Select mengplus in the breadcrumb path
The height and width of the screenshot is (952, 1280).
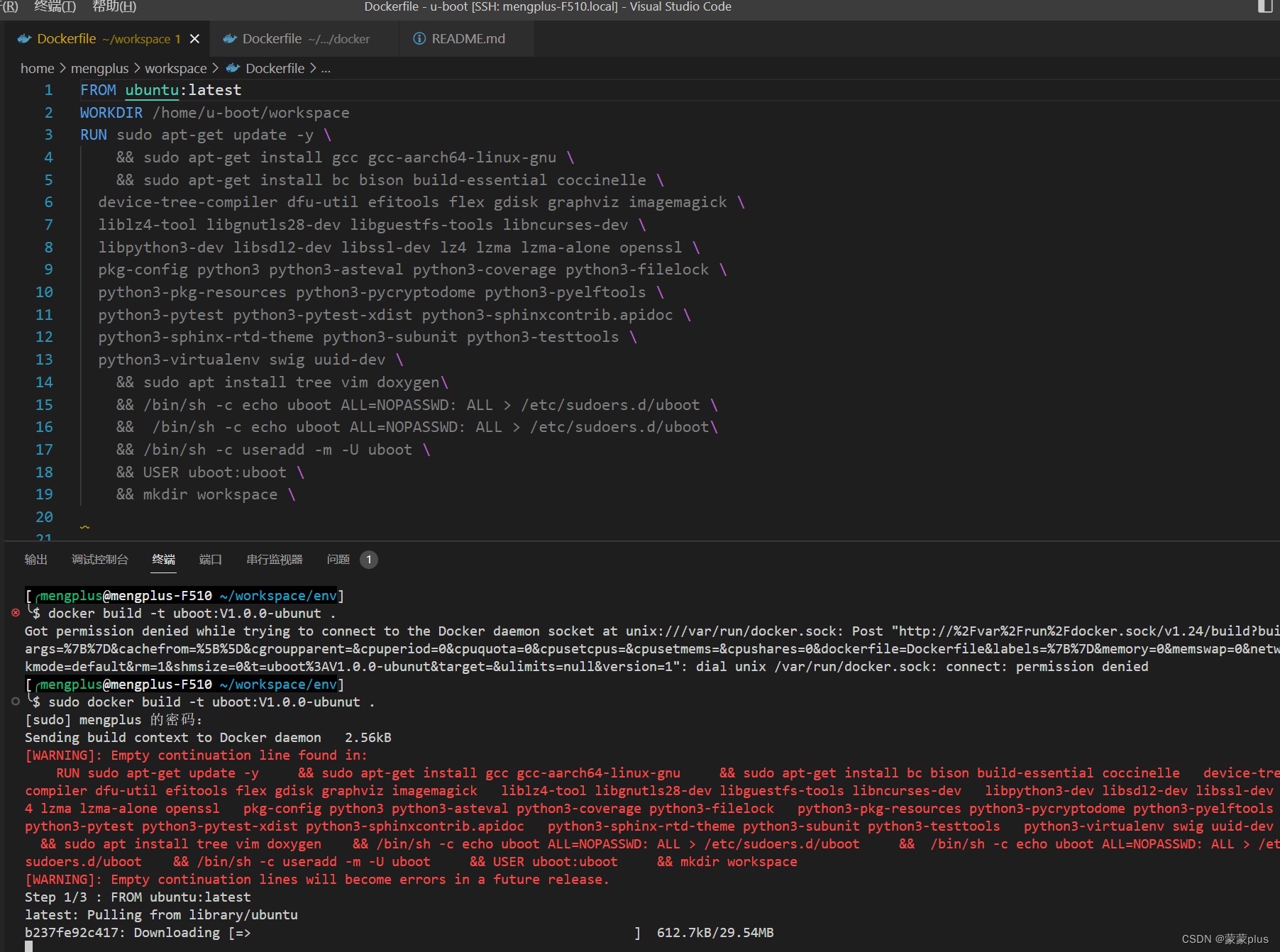click(99, 68)
